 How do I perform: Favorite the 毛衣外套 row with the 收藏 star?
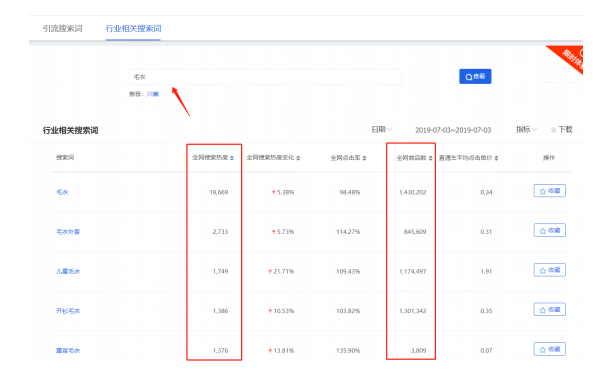coord(550,231)
